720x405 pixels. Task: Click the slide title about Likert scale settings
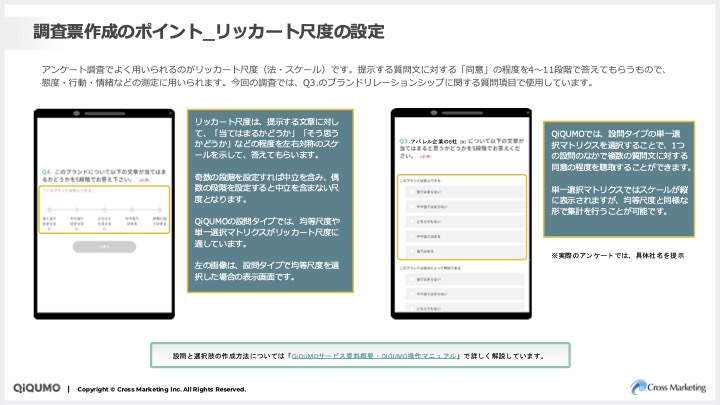click(x=209, y=31)
